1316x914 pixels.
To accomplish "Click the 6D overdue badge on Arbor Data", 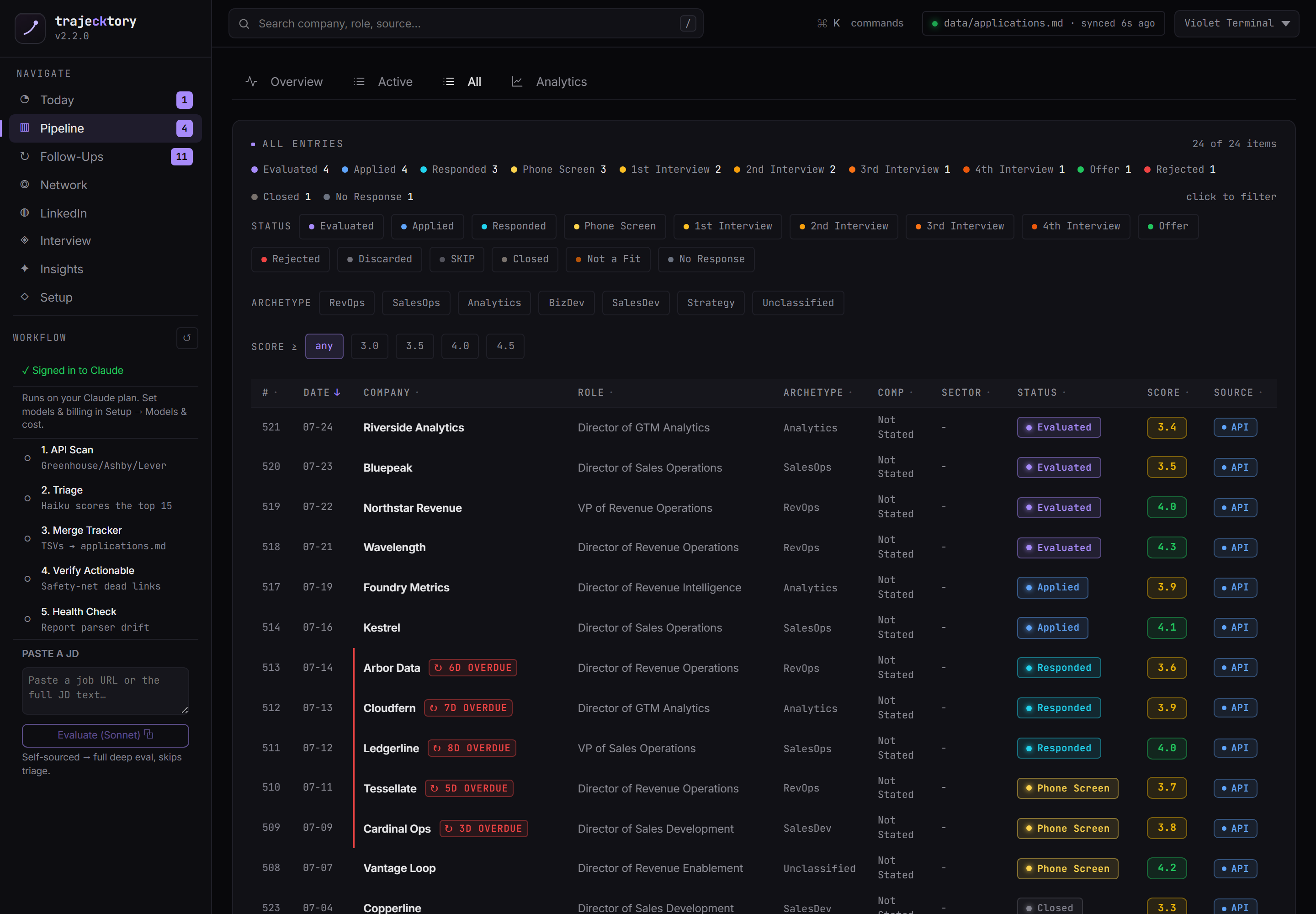I will tap(472, 668).
